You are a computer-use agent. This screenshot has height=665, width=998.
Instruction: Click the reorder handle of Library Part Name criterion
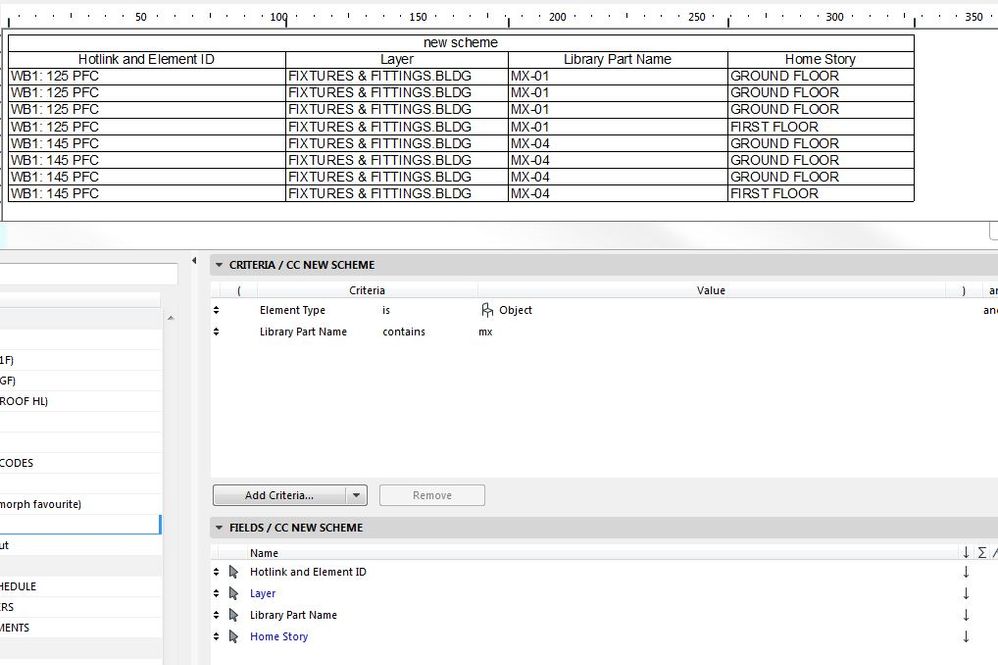coord(216,332)
